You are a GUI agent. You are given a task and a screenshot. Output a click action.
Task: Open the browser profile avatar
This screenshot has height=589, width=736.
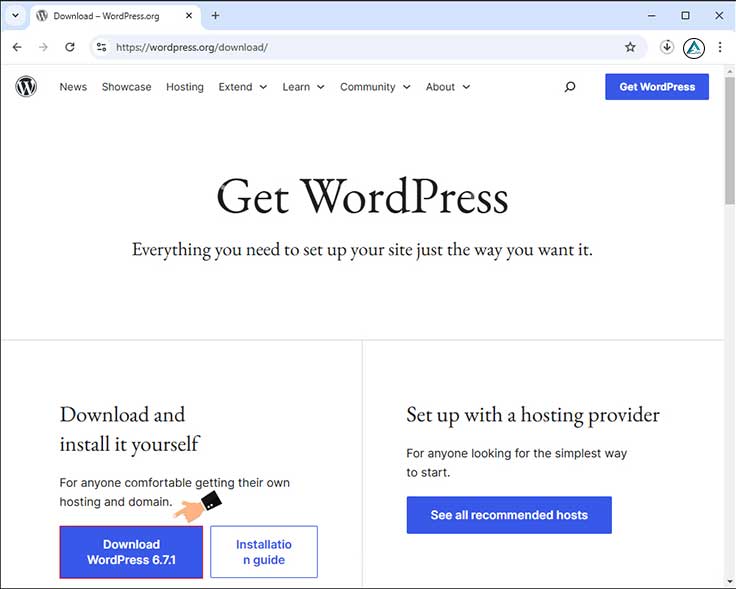point(694,47)
